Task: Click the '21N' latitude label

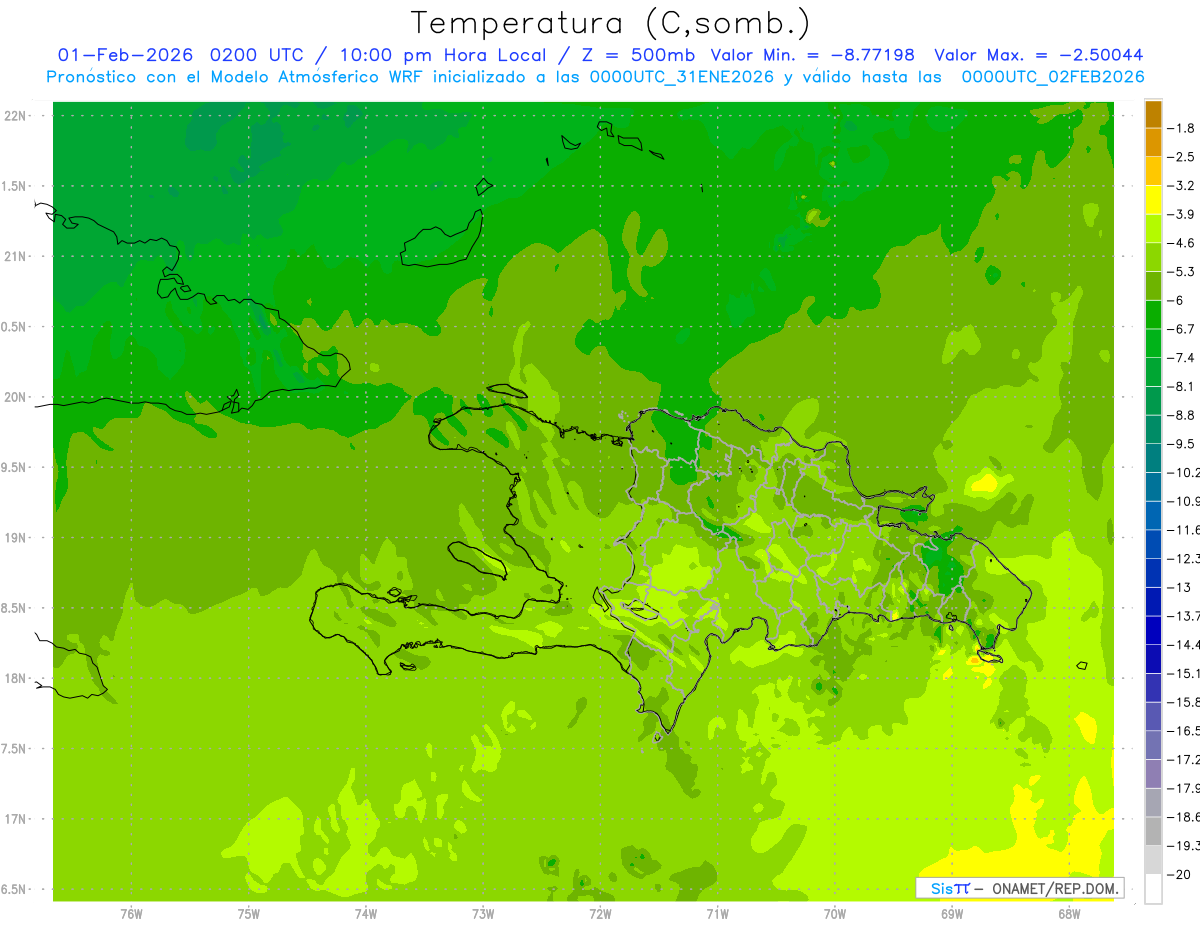Action: (x=16, y=257)
